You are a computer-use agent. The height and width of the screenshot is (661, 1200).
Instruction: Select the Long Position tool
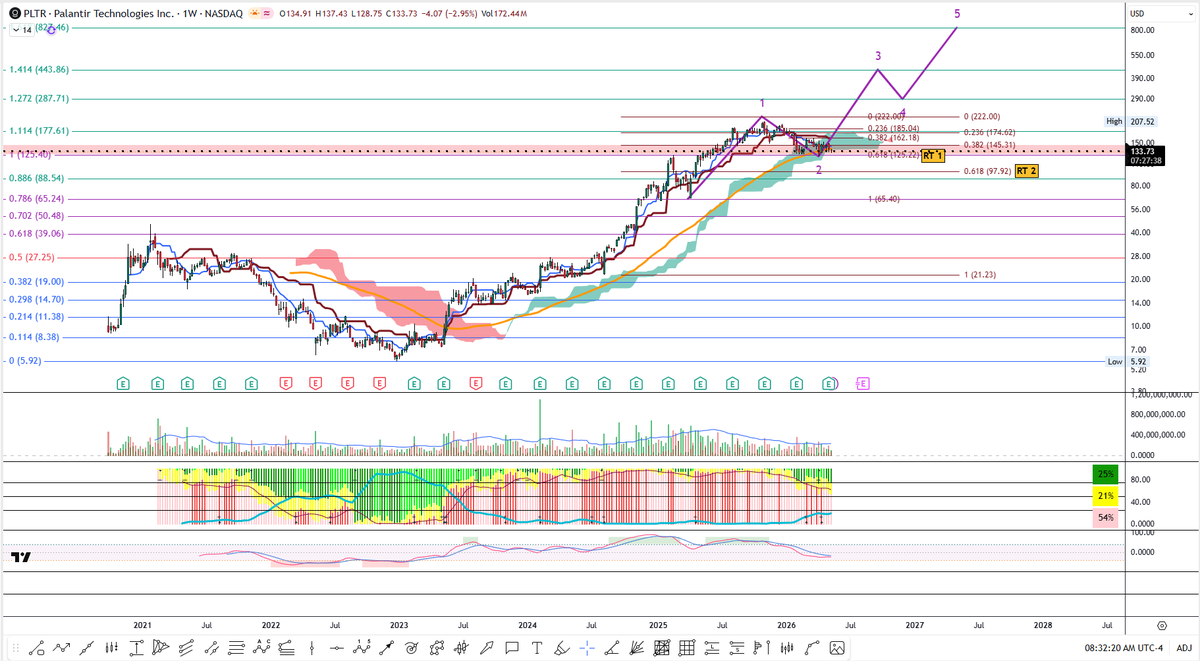click(712, 648)
